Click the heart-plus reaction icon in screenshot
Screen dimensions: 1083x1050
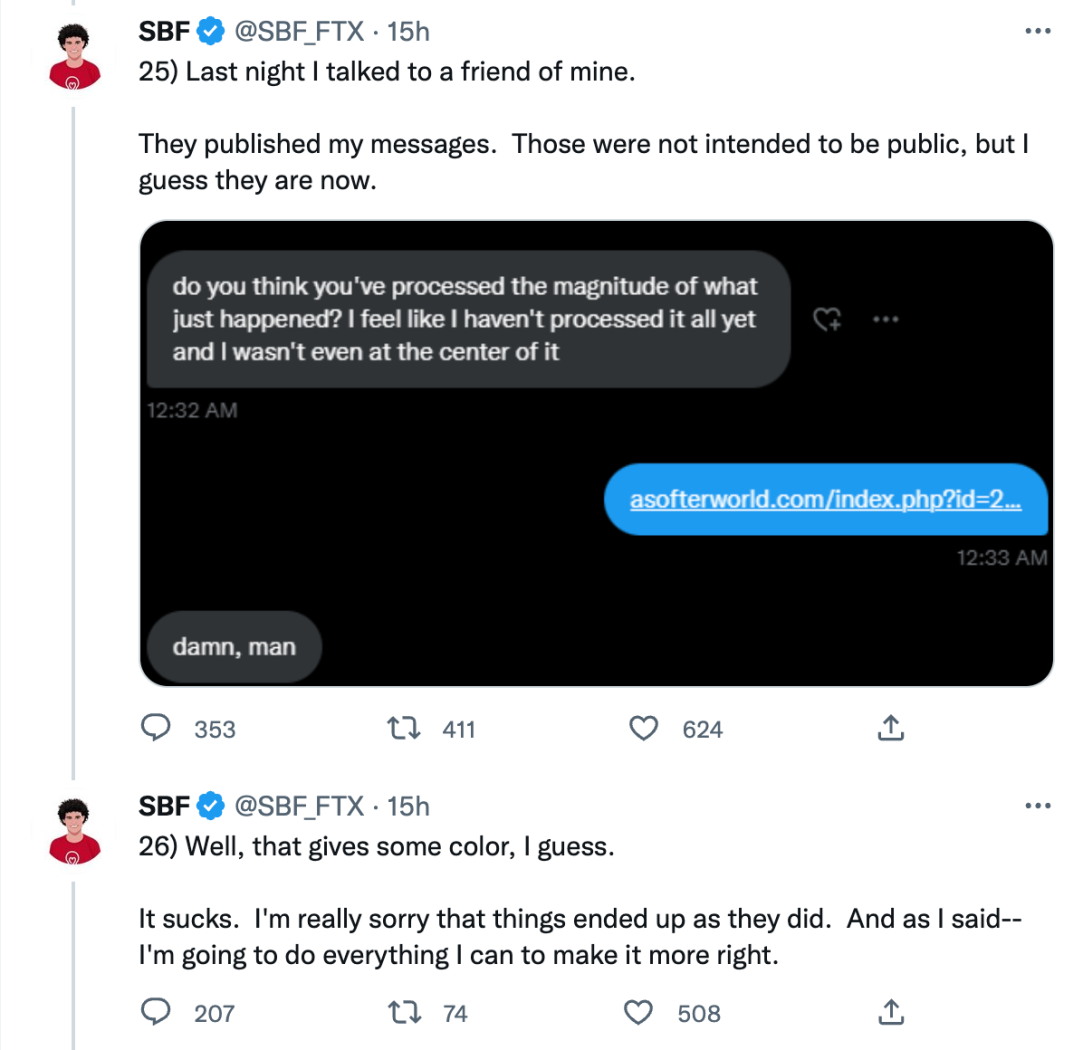point(826,320)
